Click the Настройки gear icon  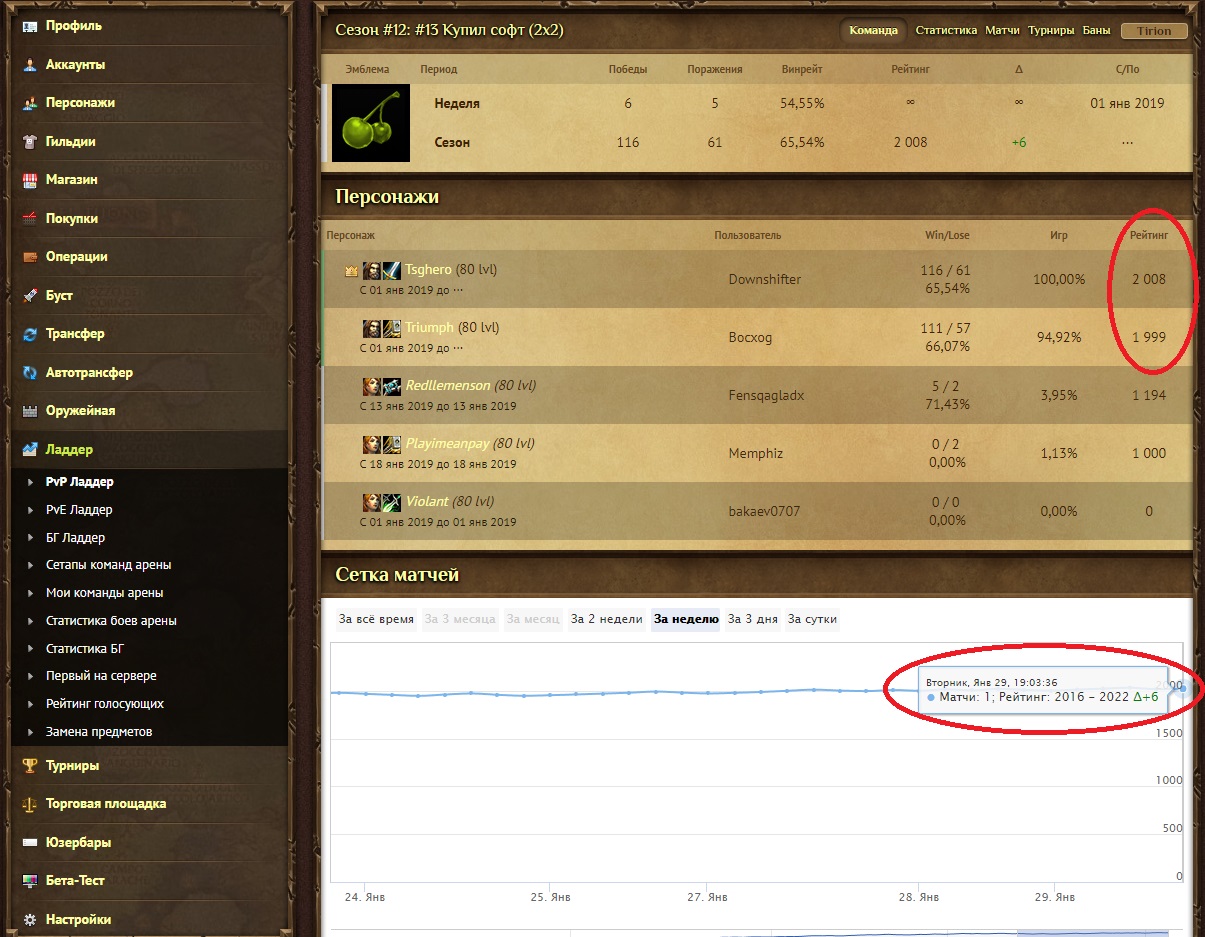pos(30,919)
